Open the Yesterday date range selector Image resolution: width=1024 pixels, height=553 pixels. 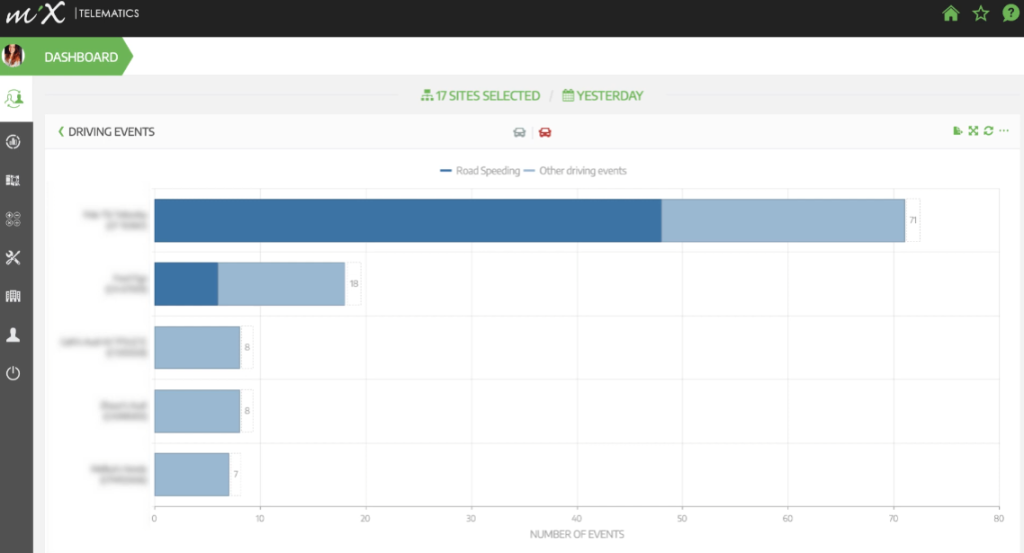coord(603,96)
